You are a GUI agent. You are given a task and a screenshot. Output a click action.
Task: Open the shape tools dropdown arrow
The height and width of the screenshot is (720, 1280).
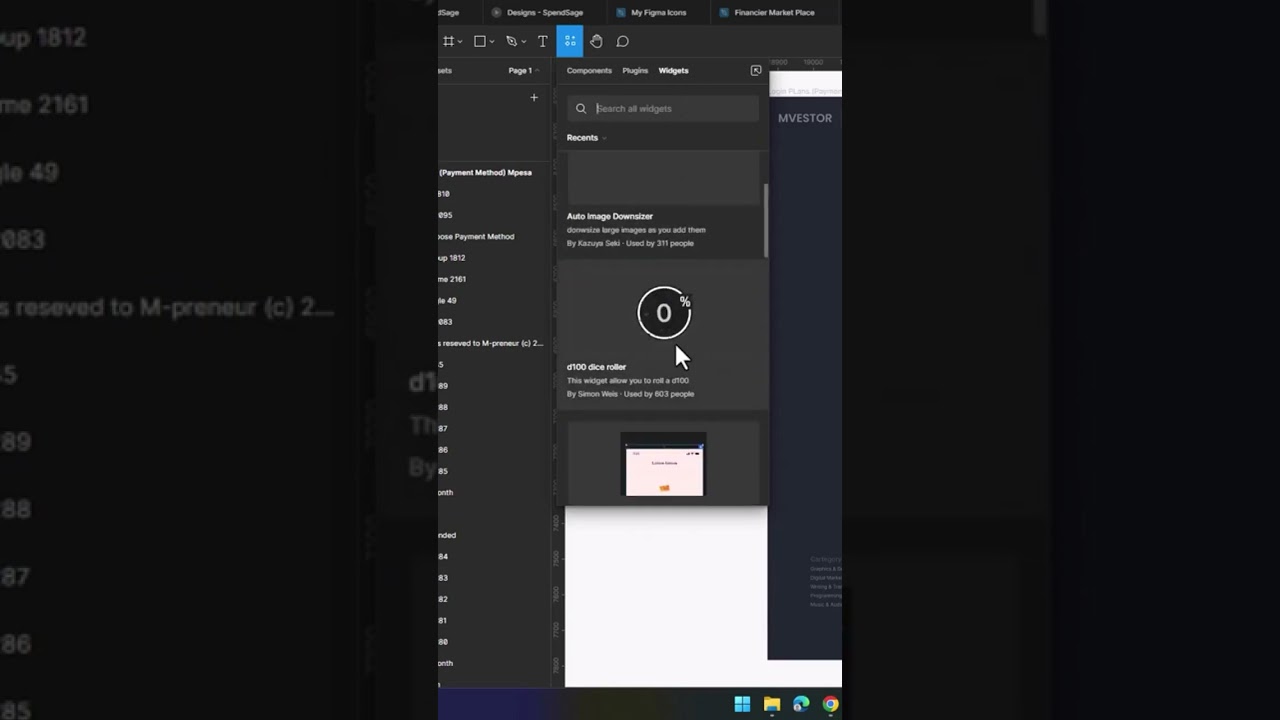pos(492,42)
